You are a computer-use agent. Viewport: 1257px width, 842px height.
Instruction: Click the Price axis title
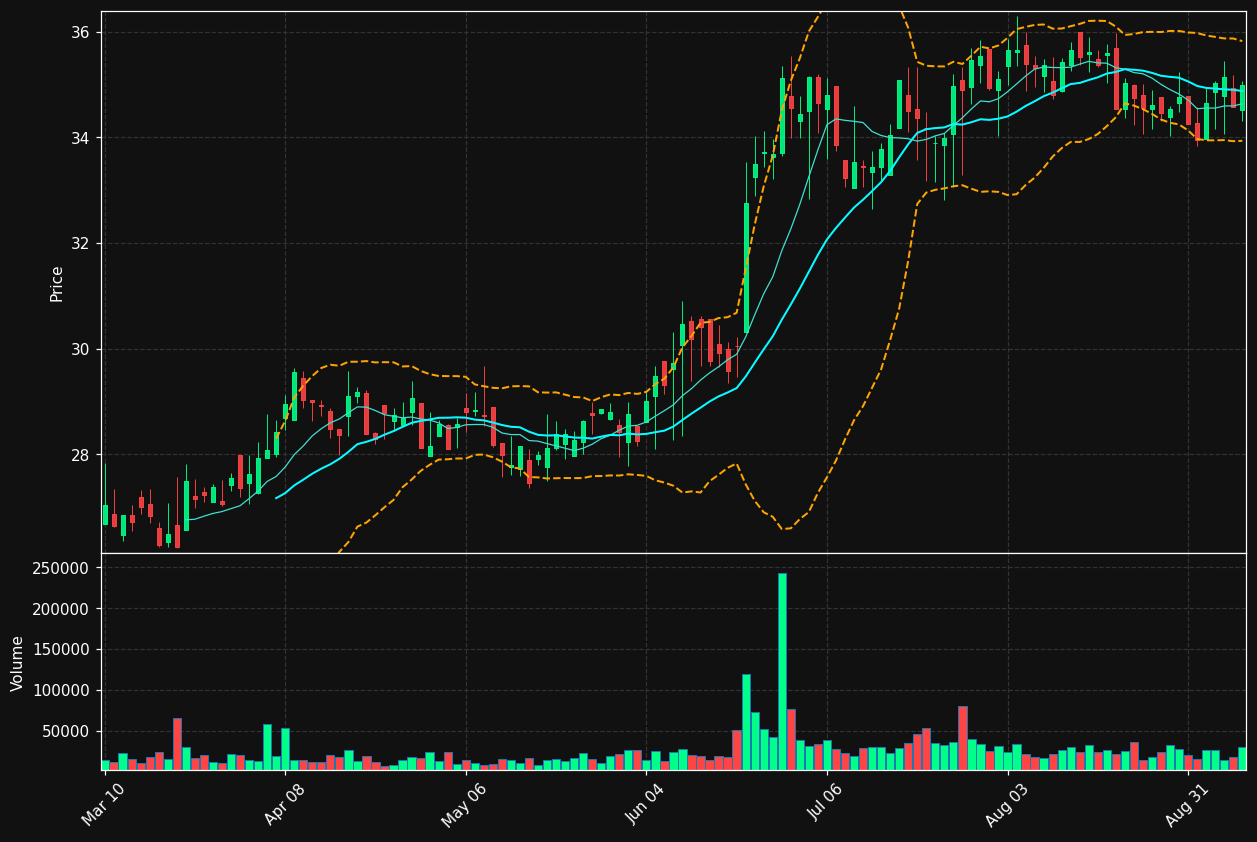tap(57, 283)
